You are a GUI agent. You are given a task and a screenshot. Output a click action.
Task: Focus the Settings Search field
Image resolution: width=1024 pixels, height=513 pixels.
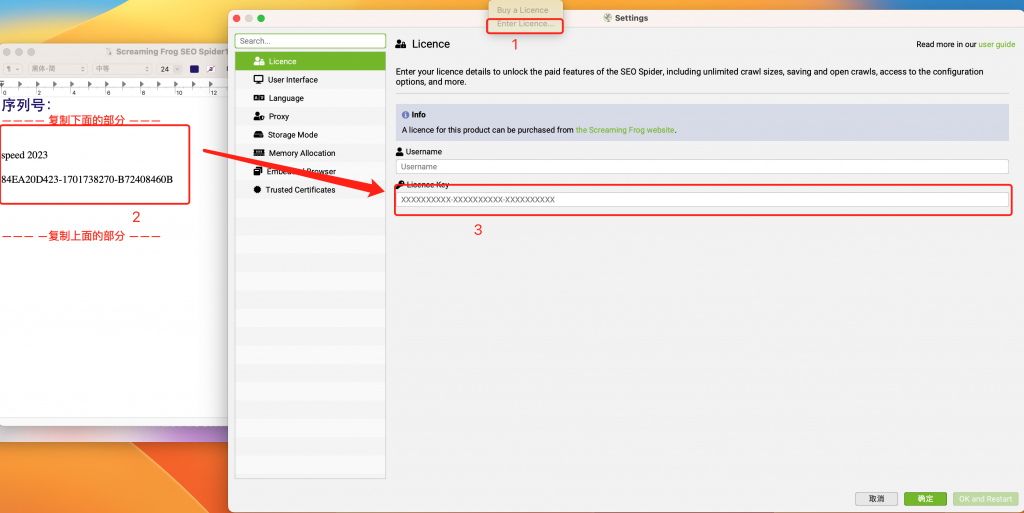[x=310, y=40]
